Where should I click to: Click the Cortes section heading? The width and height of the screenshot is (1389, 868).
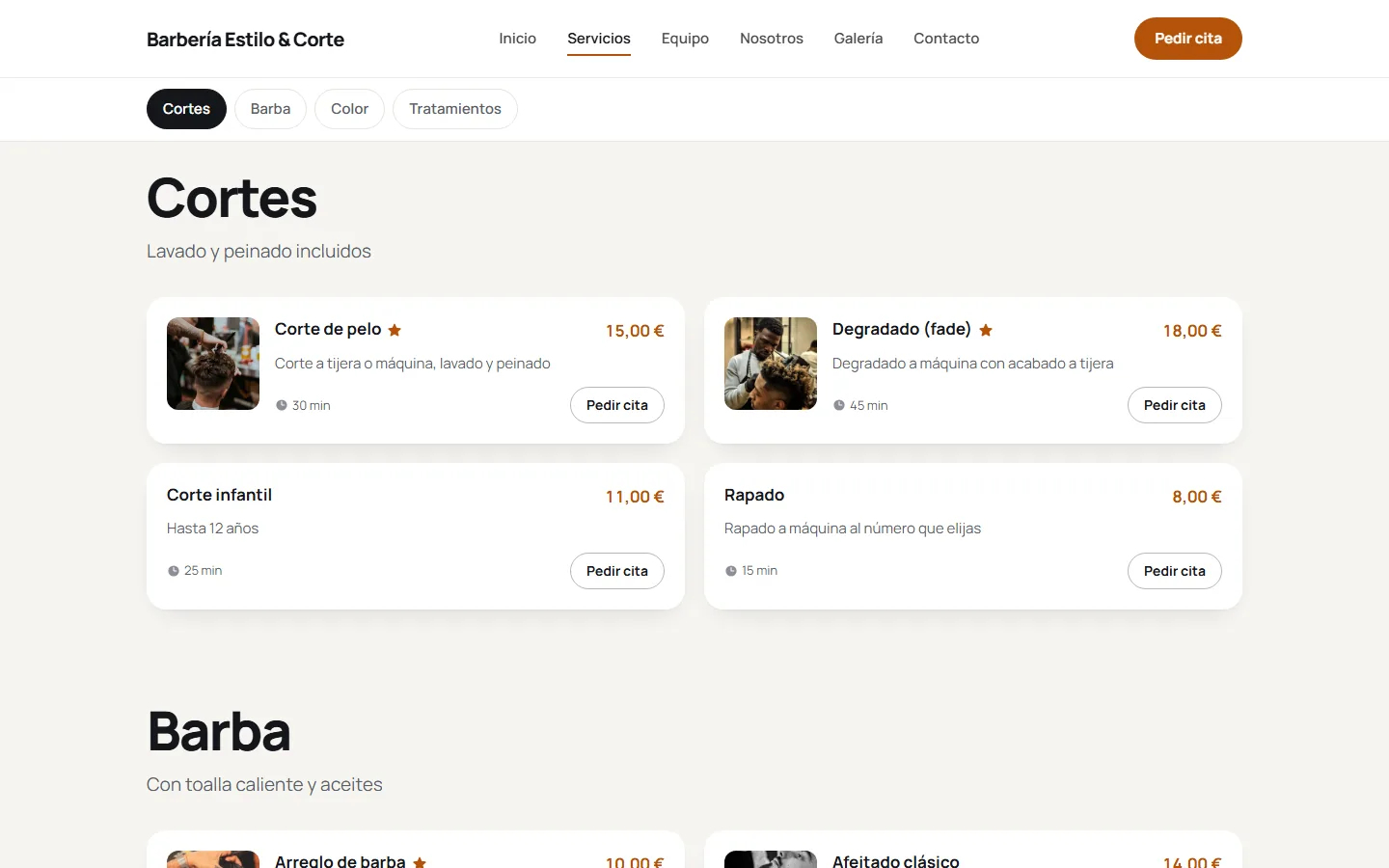click(x=231, y=199)
